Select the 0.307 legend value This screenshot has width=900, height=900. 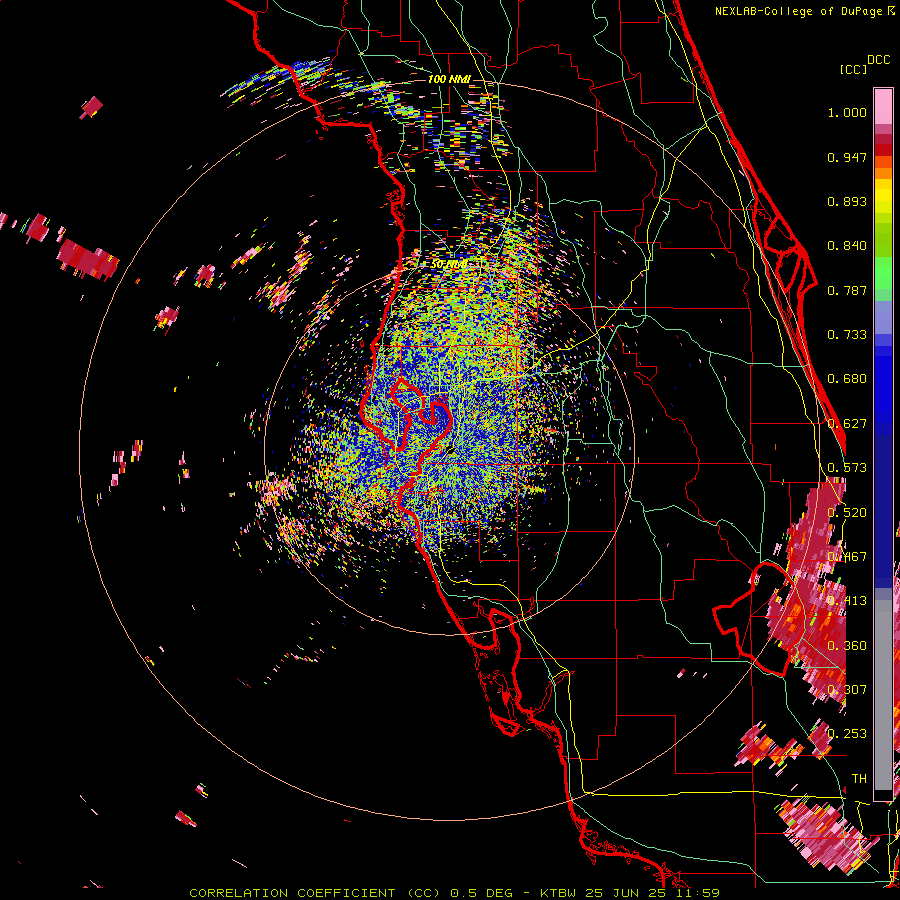point(847,689)
